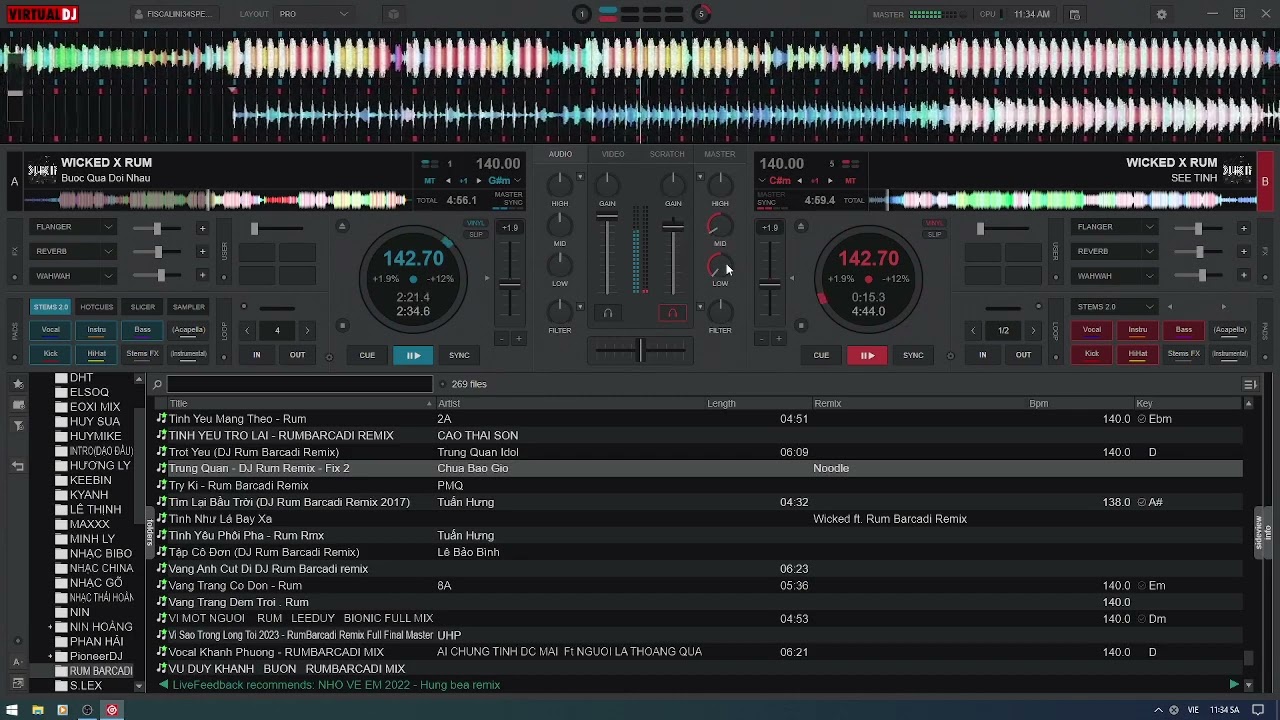Viewport: 1280px width, 720px height.
Task: Double loop length on deck A
Action: (x=307, y=330)
